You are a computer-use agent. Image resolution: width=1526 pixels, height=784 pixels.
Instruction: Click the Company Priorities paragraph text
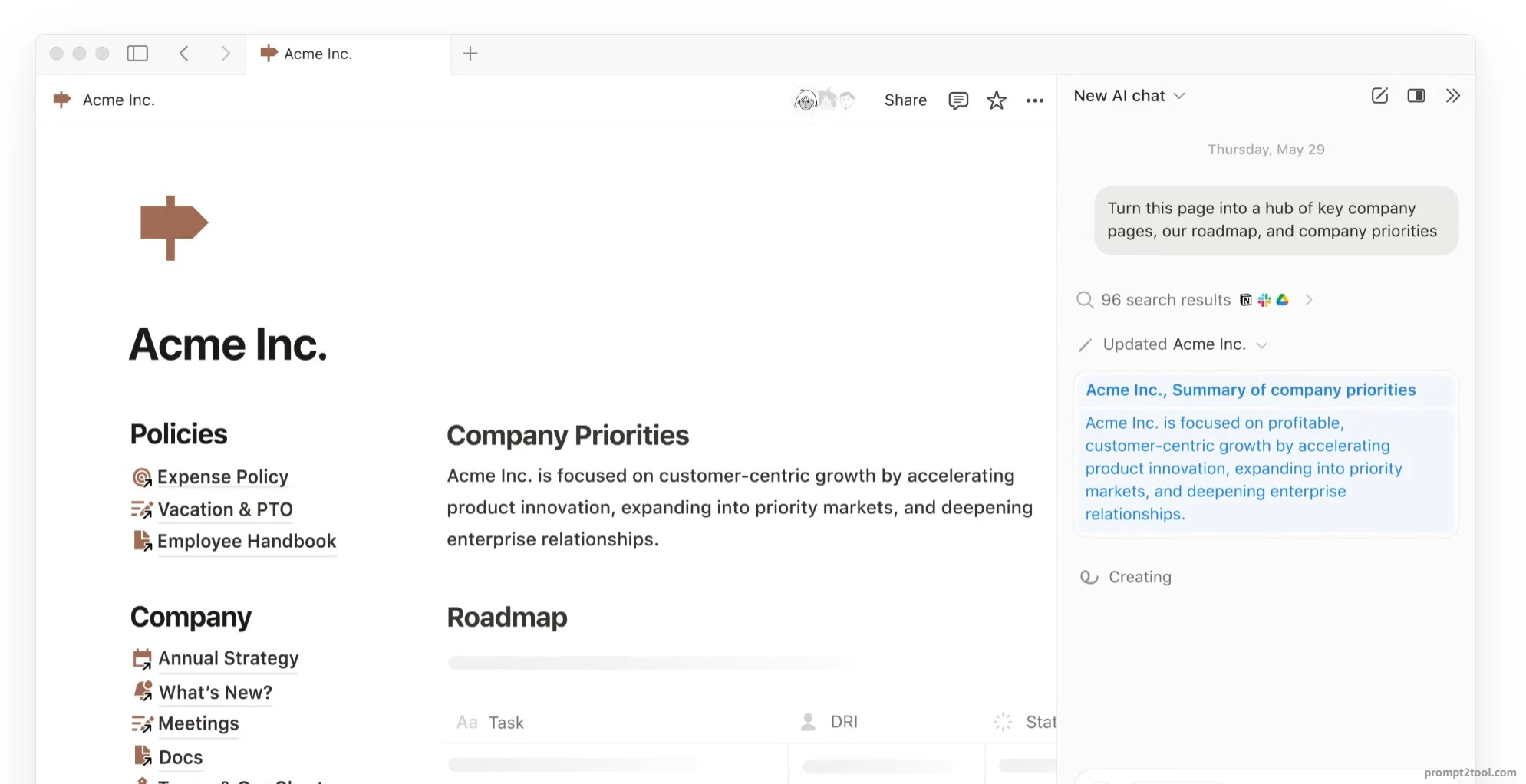pyautogui.click(x=740, y=507)
